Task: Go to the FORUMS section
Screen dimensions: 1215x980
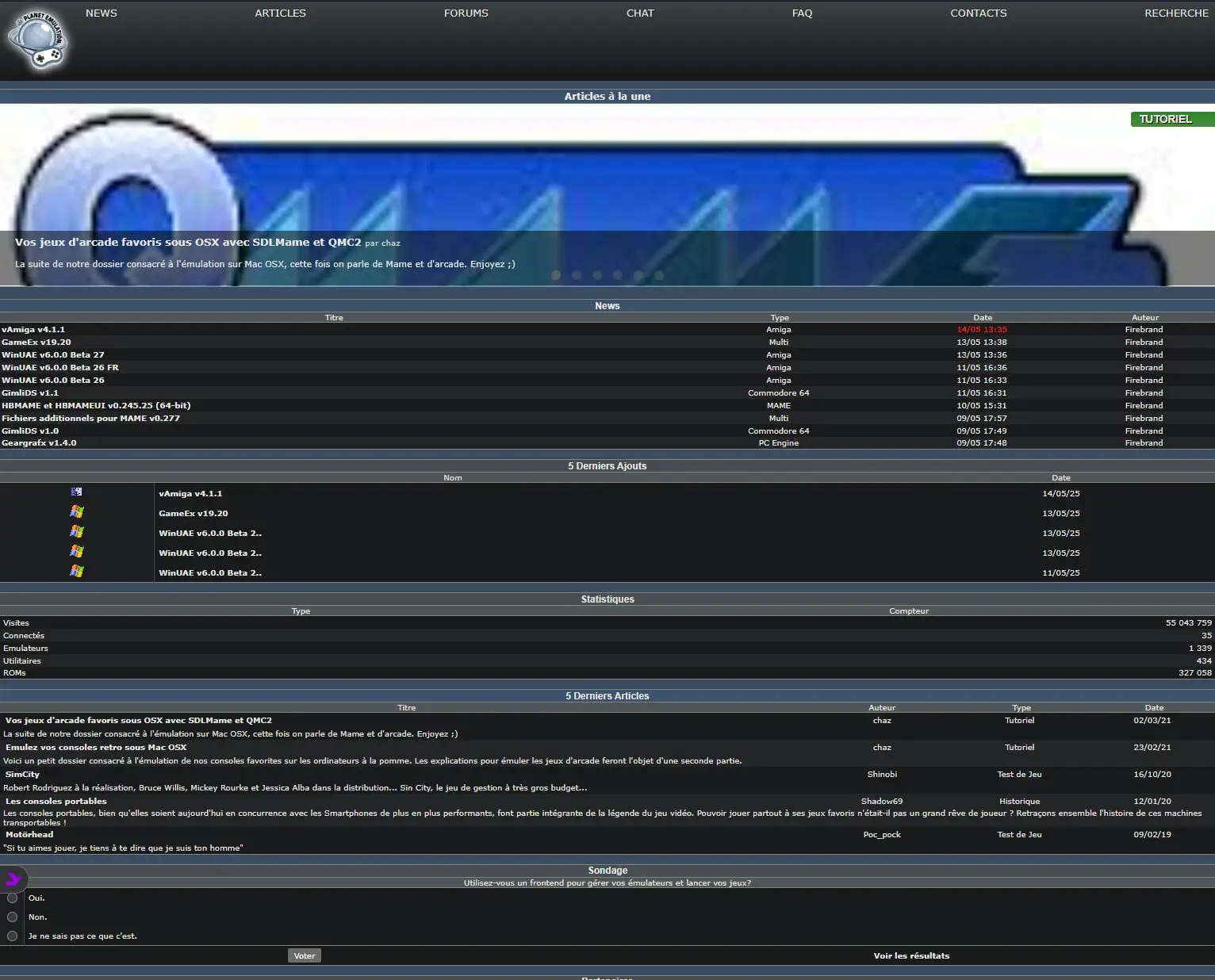Action: tap(466, 13)
